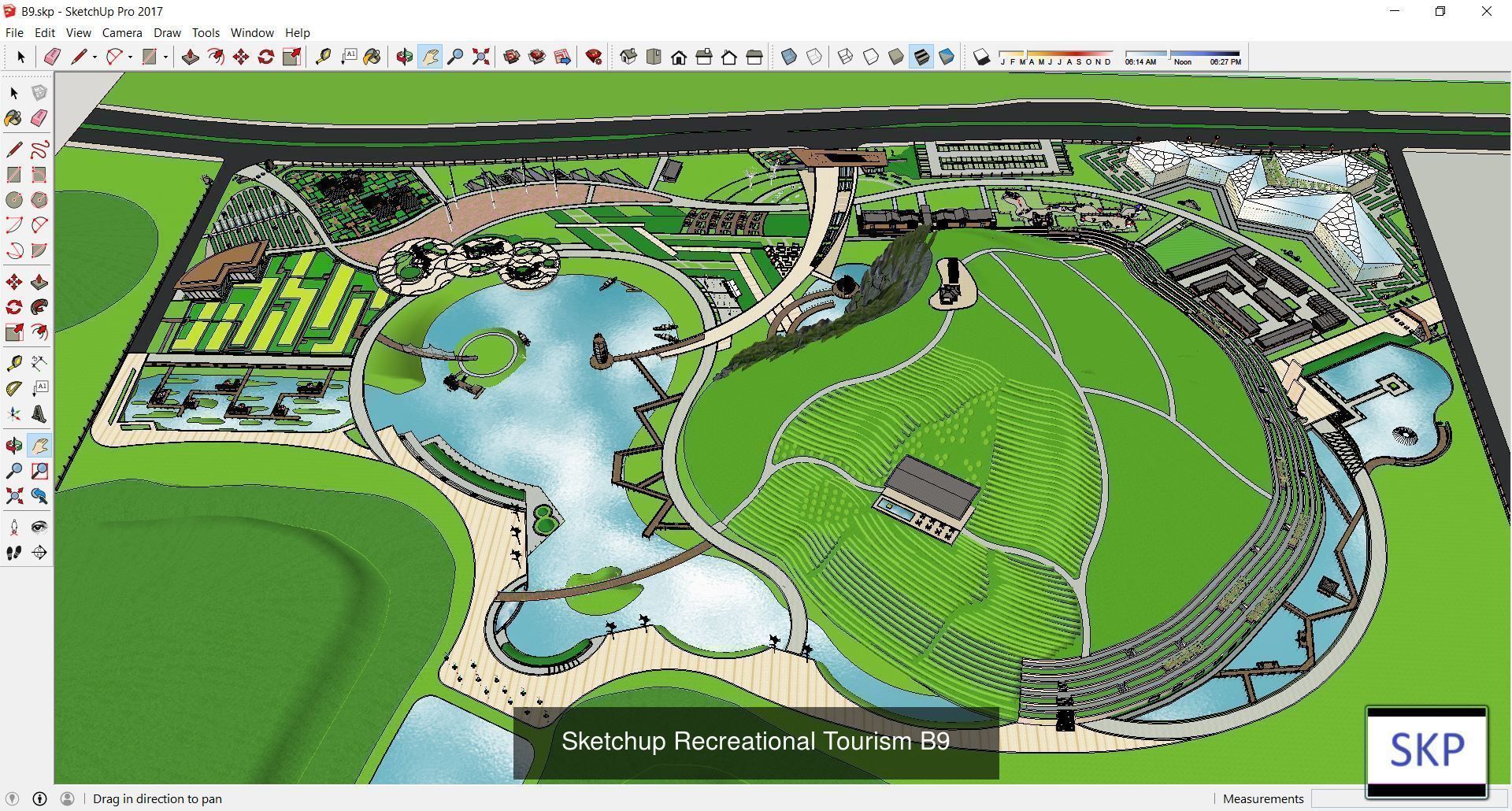Enable Monochrome face style
This screenshot has width=1512, height=811.
(947, 57)
